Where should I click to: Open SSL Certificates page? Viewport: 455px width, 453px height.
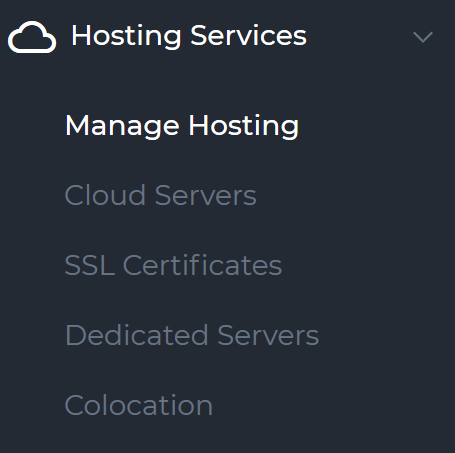pyautogui.click(x=173, y=265)
